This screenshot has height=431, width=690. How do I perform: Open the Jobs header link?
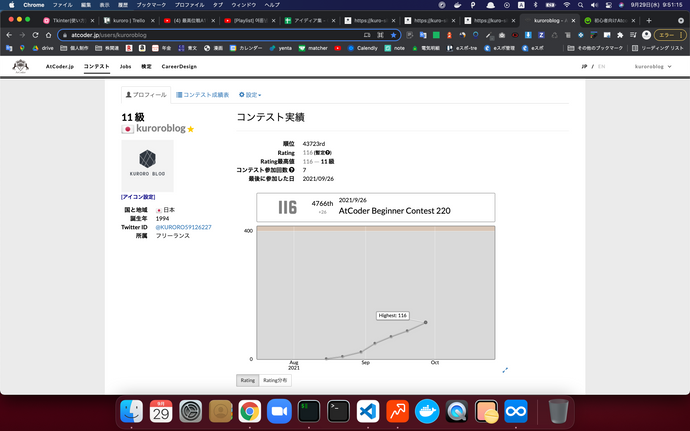pyautogui.click(x=125, y=66)
